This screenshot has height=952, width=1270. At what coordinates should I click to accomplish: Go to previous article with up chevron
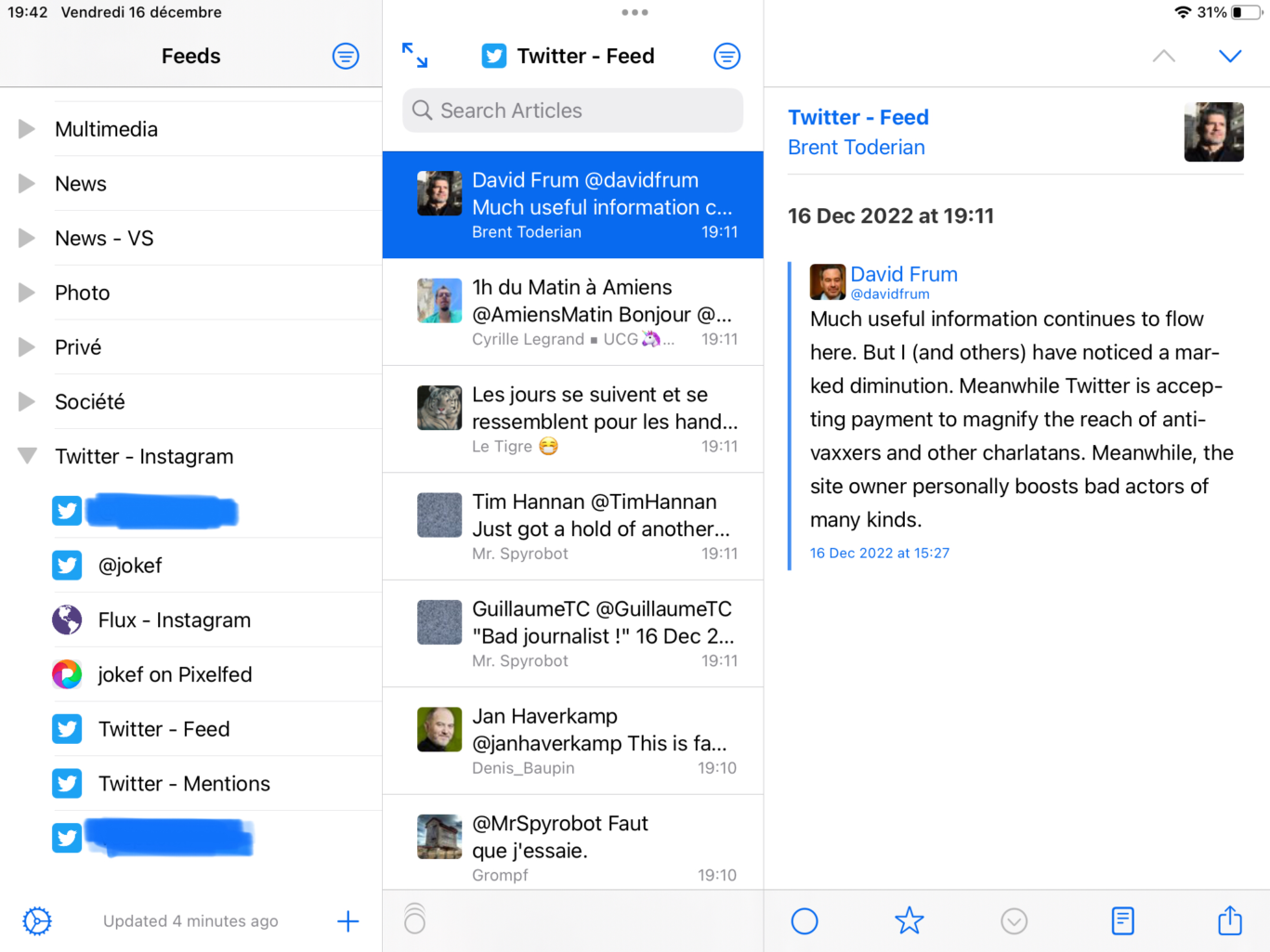1163,56
